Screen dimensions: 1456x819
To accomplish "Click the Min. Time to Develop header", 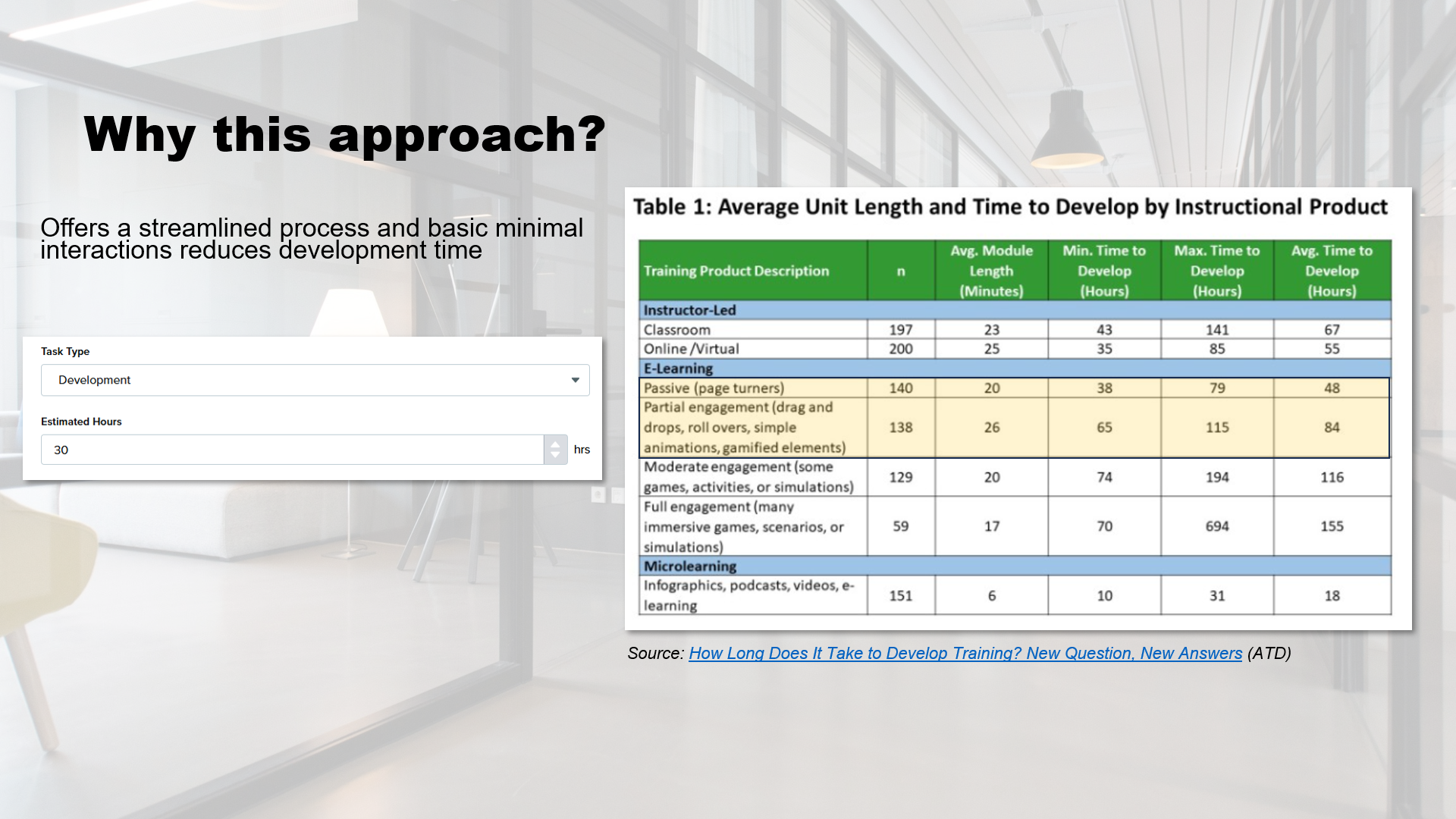I will [x=1103, y=271].
